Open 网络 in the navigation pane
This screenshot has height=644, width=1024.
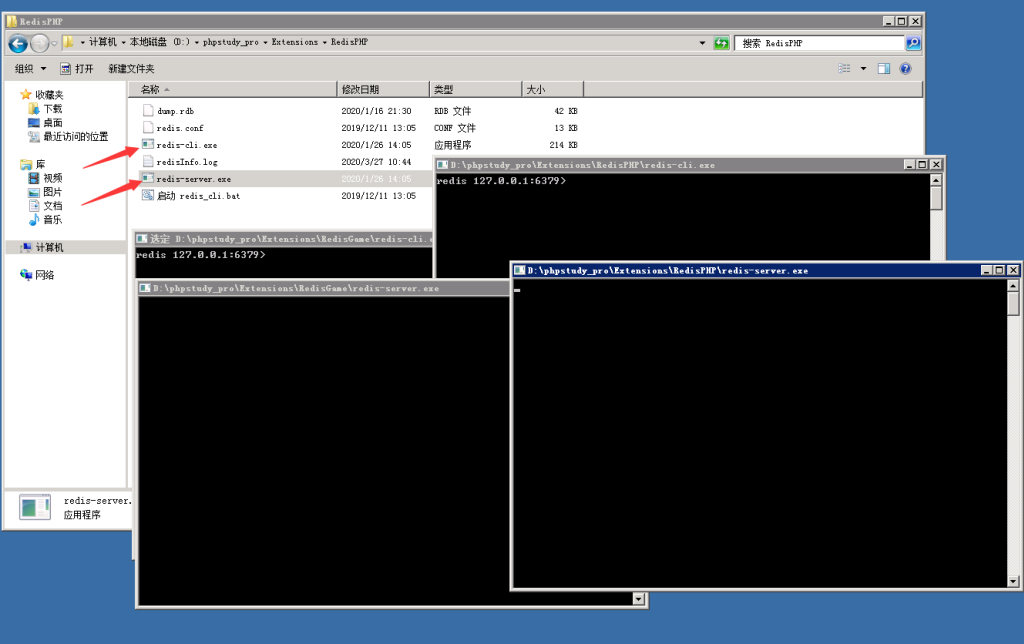[x=45, y=274]
